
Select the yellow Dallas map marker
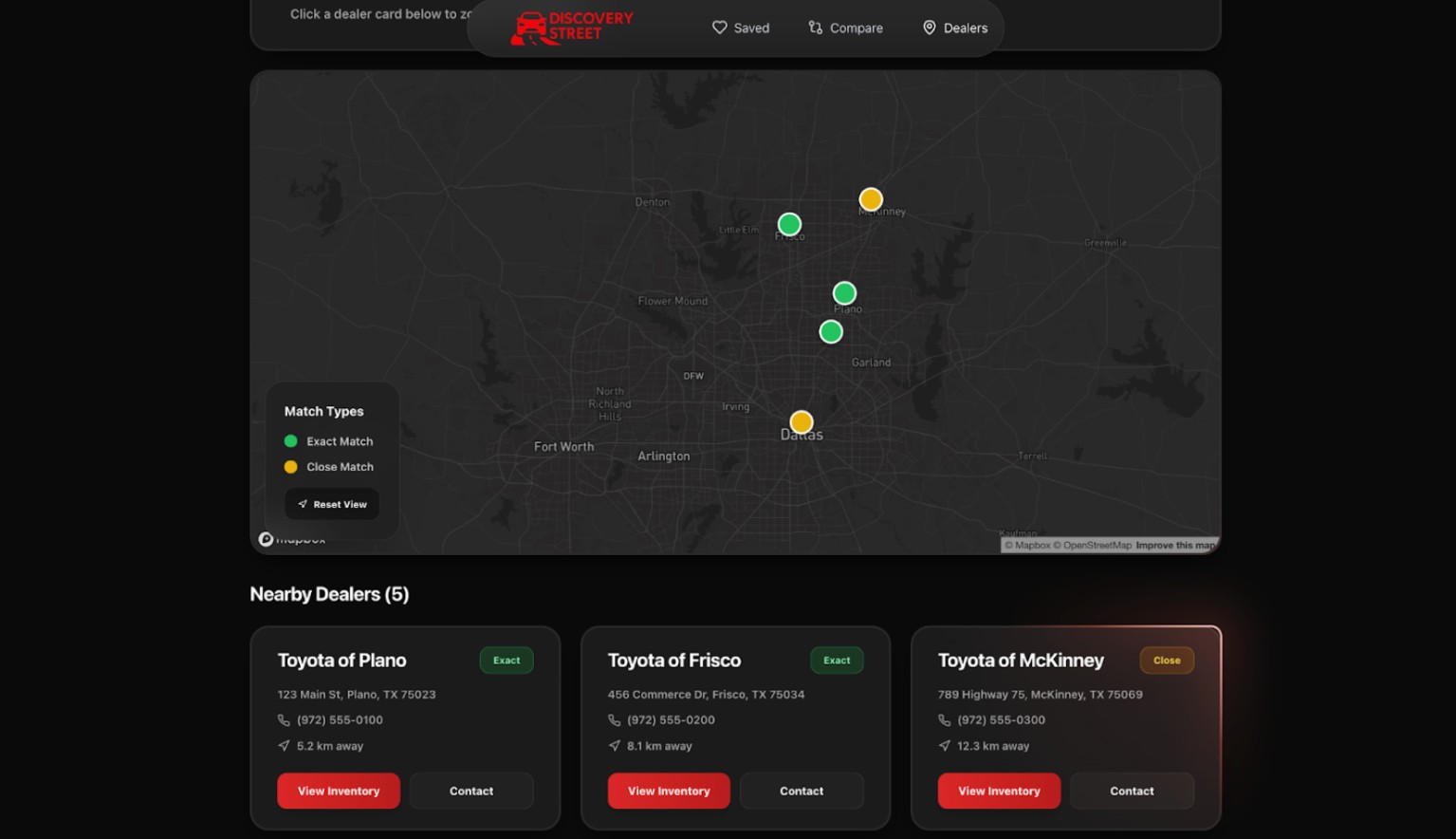pos(802,421)
